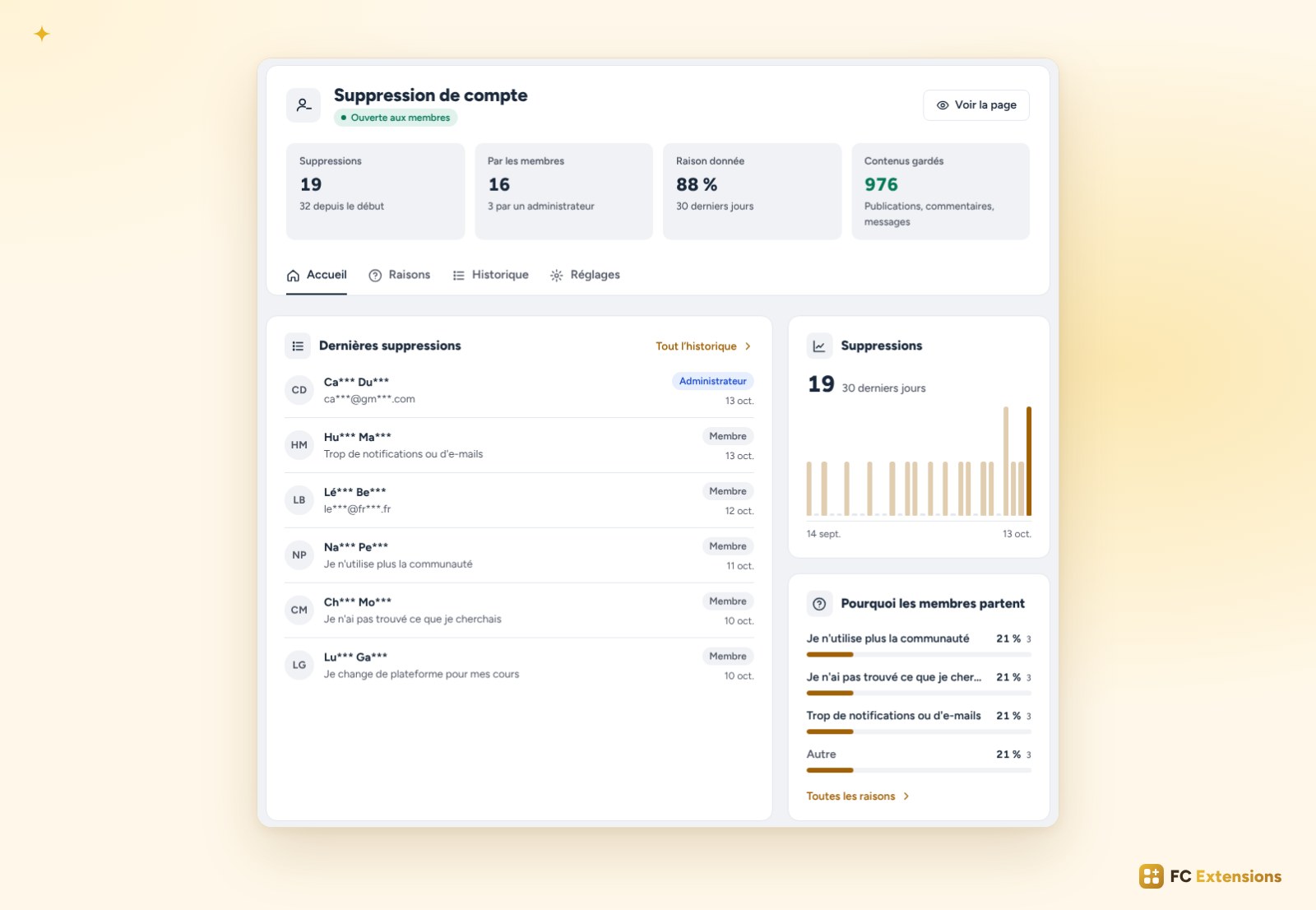The image size is (1316, 910).
Task: Click the Par les membres card showing 16
Action: [563, 192]
